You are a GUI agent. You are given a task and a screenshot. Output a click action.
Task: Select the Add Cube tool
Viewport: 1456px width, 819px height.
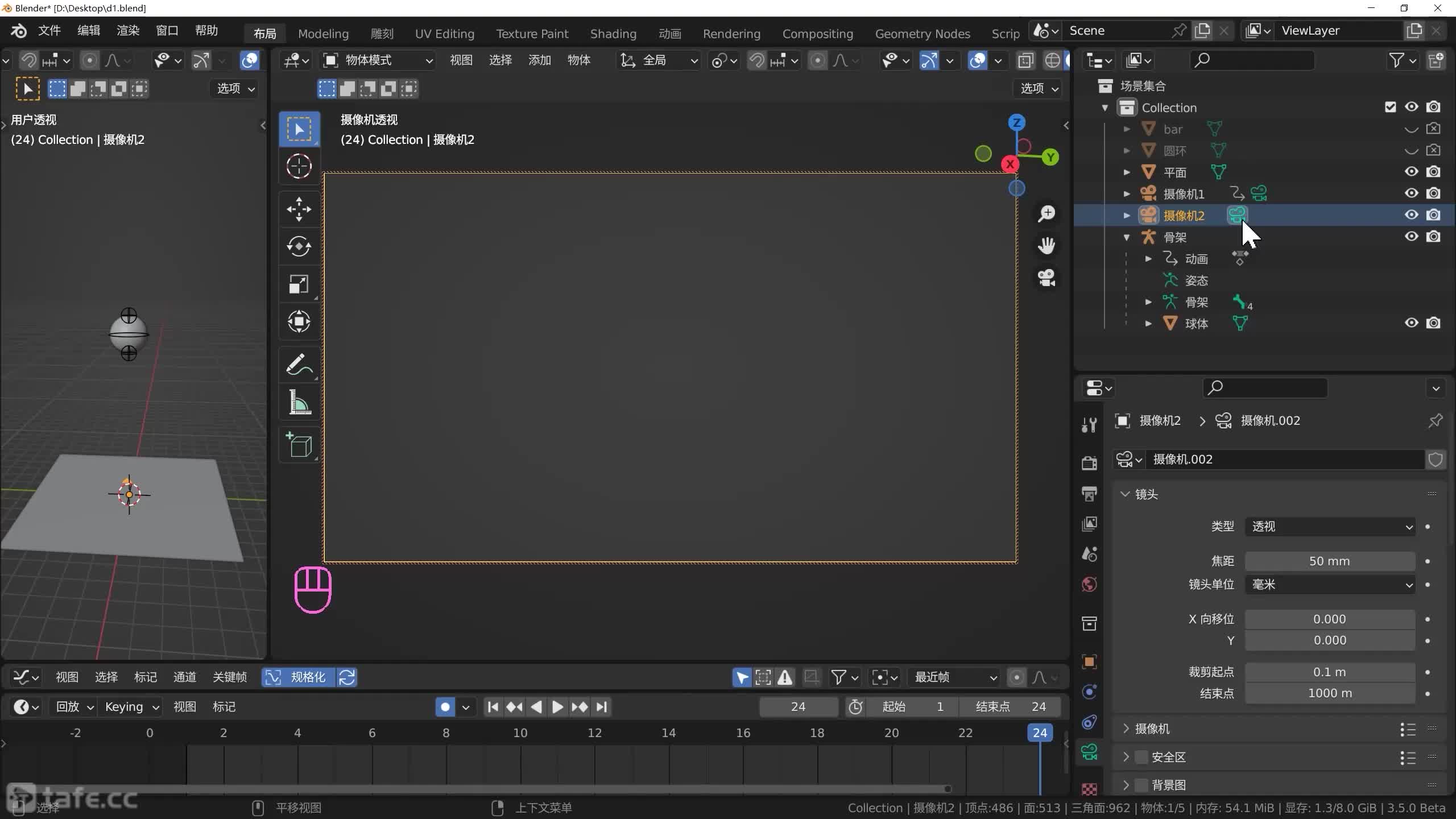pyautogui.click(x=299, y=445)
